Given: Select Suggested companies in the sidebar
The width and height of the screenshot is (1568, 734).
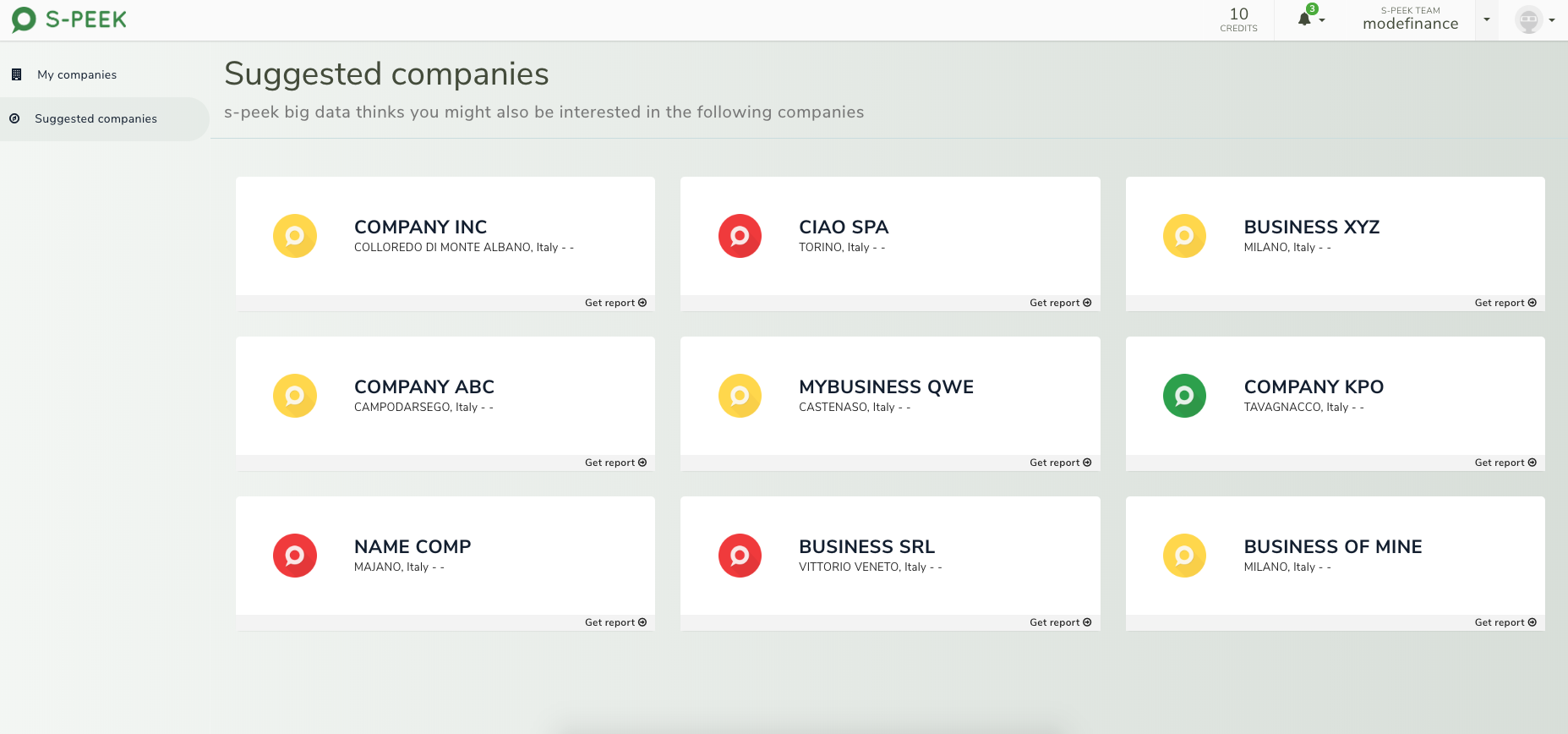Looking at the screenshot, I should (104, 118).
